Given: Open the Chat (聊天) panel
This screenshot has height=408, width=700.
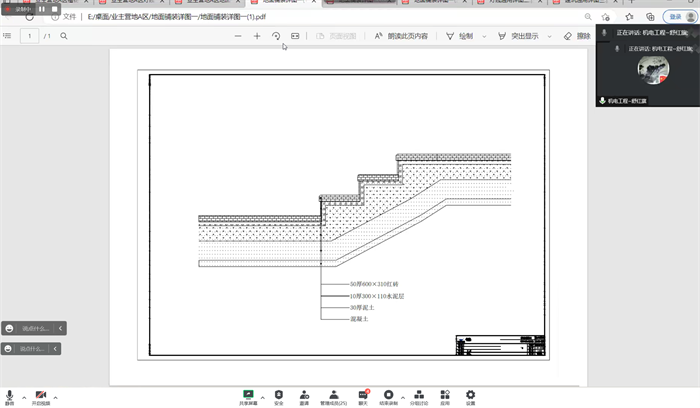Looking at the screenshot, I should click(x=363, y=396).
